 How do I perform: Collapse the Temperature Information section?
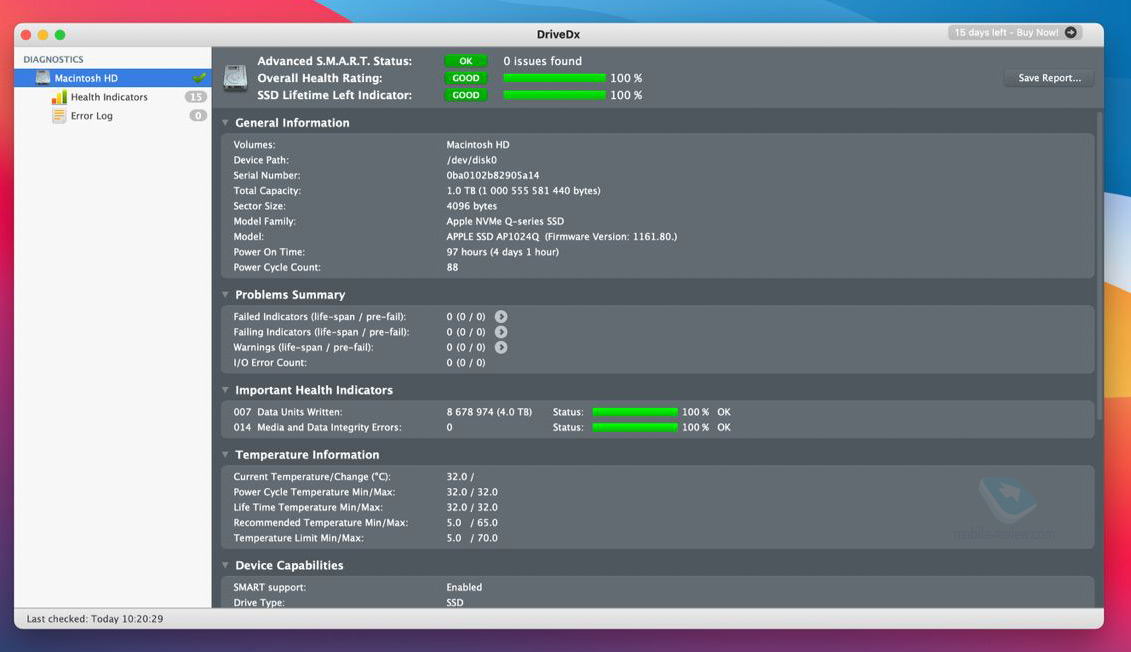[x=225, y=454]
